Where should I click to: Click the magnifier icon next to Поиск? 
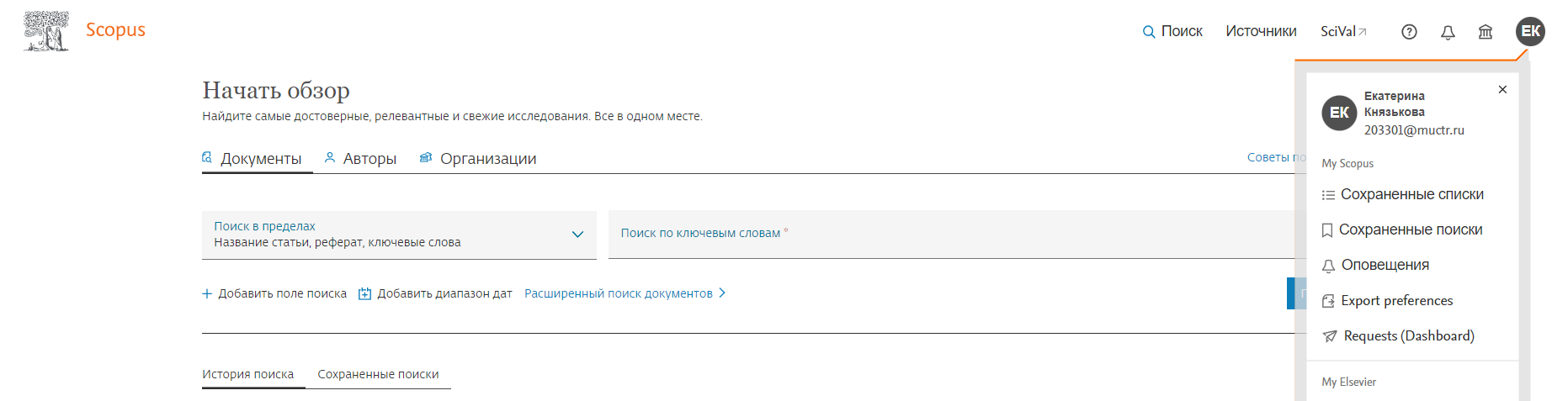[x=1148, y=32]
